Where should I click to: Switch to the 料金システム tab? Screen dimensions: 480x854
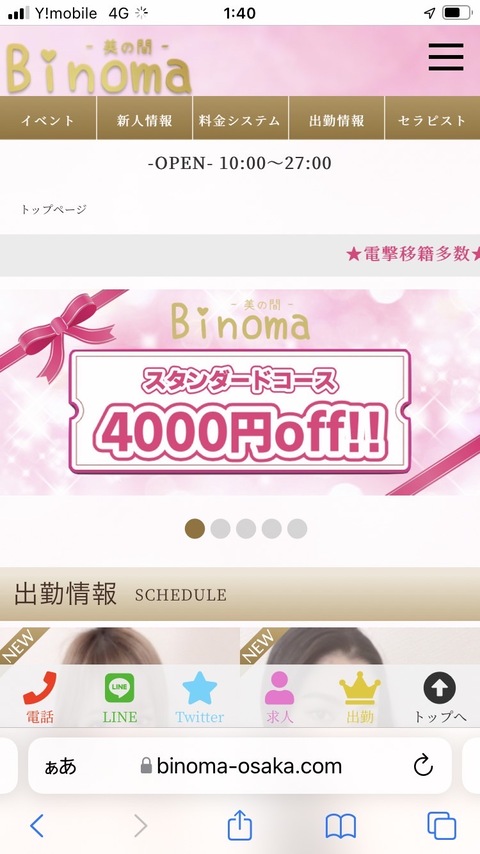(x=240, y=118)
